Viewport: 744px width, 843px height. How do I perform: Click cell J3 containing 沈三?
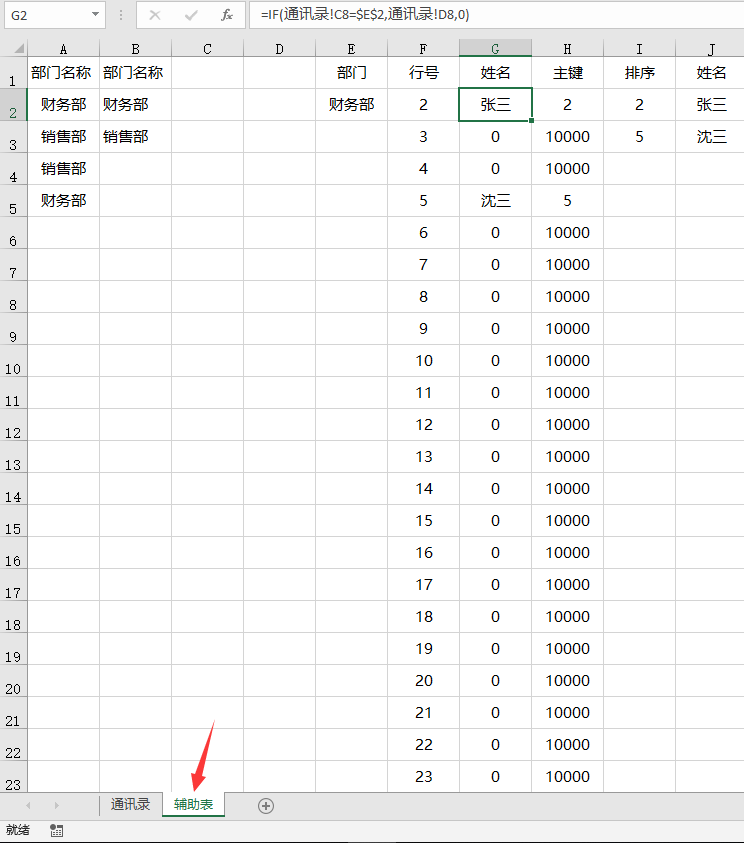[710, 137]
